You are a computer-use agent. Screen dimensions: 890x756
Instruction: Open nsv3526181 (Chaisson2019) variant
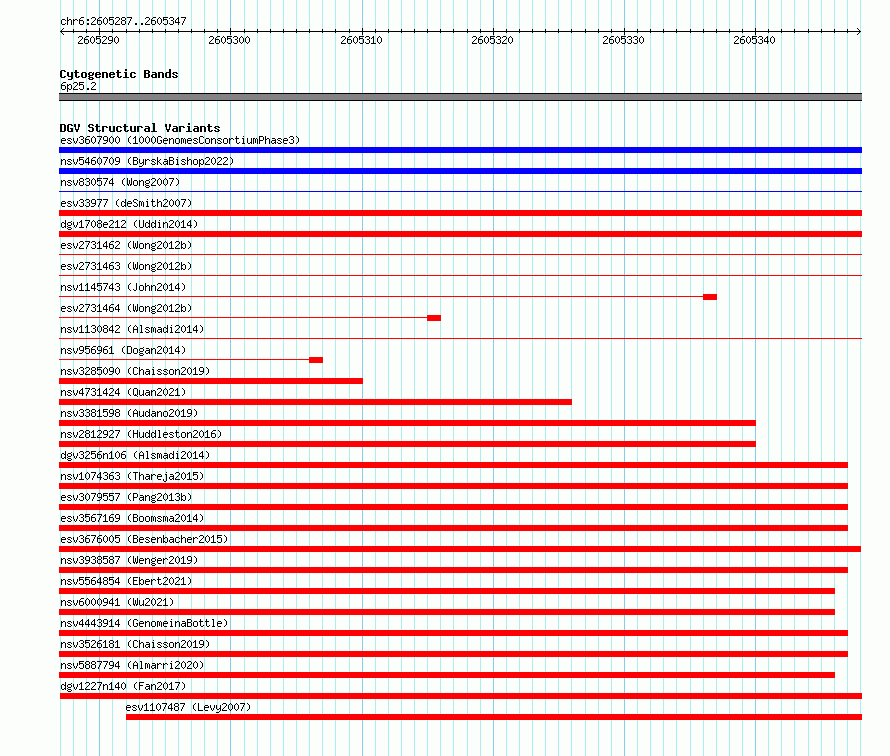pyautogui.click(x=135, y=644)
